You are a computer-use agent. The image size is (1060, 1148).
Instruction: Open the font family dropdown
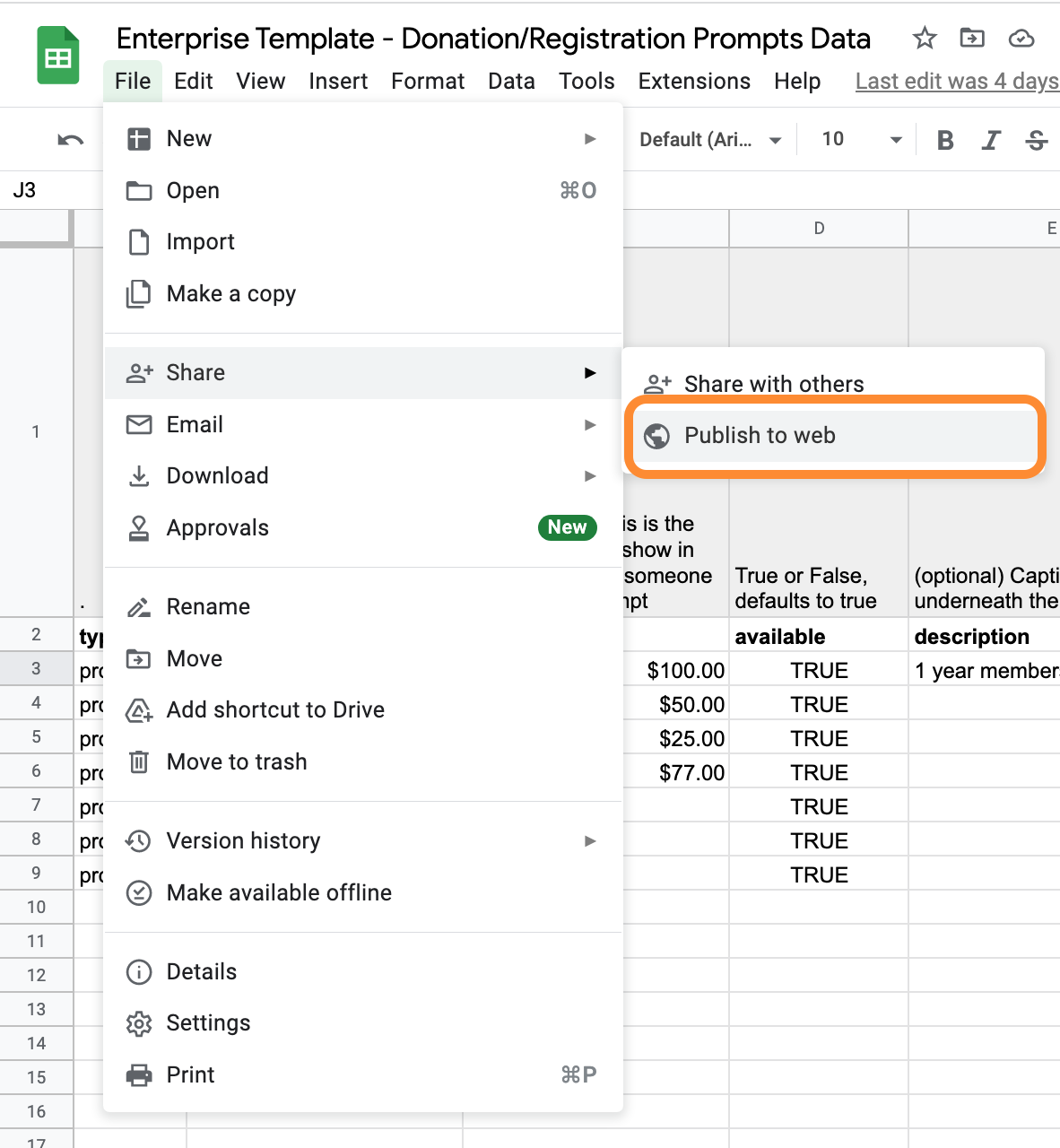tap(710, 140)
